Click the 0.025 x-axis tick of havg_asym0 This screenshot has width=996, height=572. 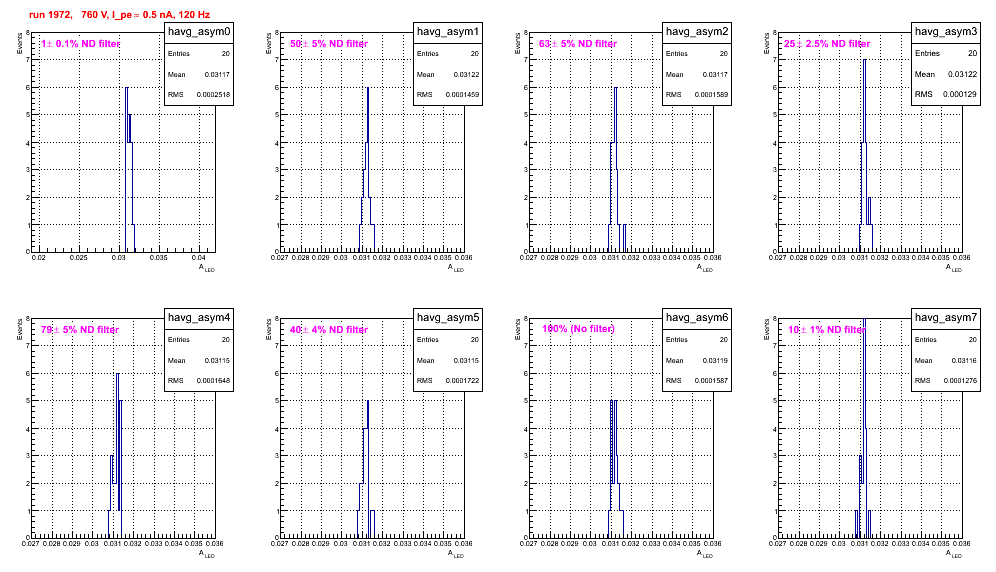(x=79, y=258)
